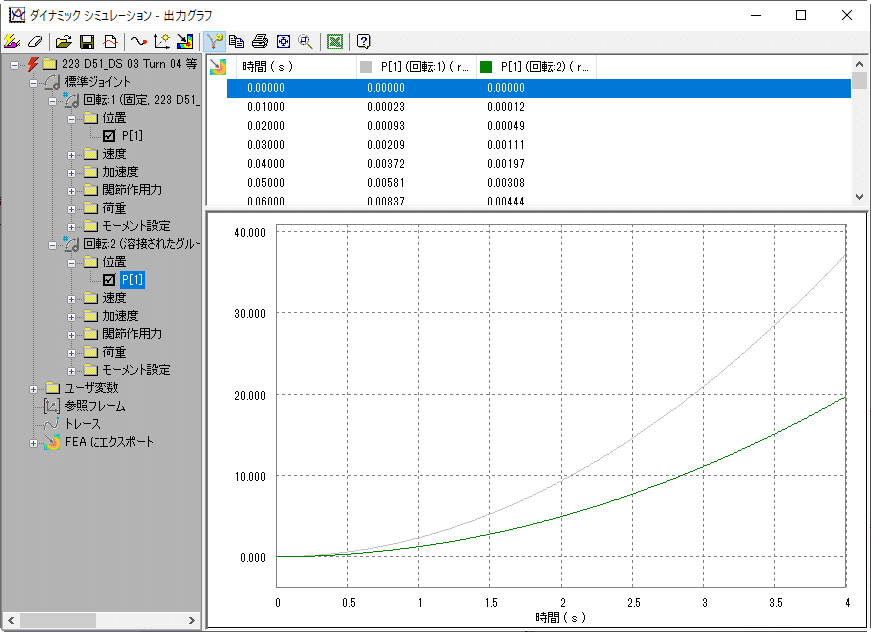
Task: Select the 回転:1 joint node
Action: 142,100
